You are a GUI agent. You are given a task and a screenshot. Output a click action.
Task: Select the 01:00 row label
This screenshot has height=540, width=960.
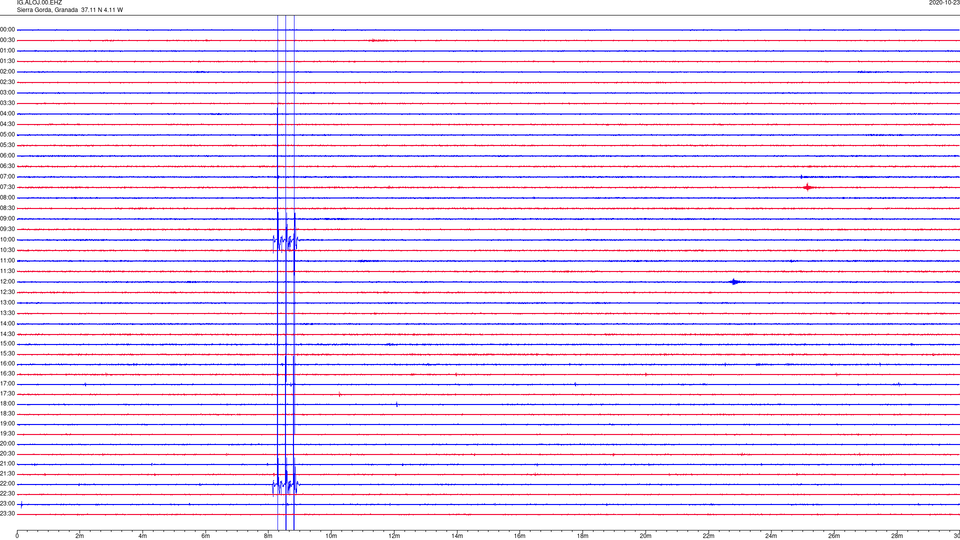pyautogui.click(x=7, y=51)
